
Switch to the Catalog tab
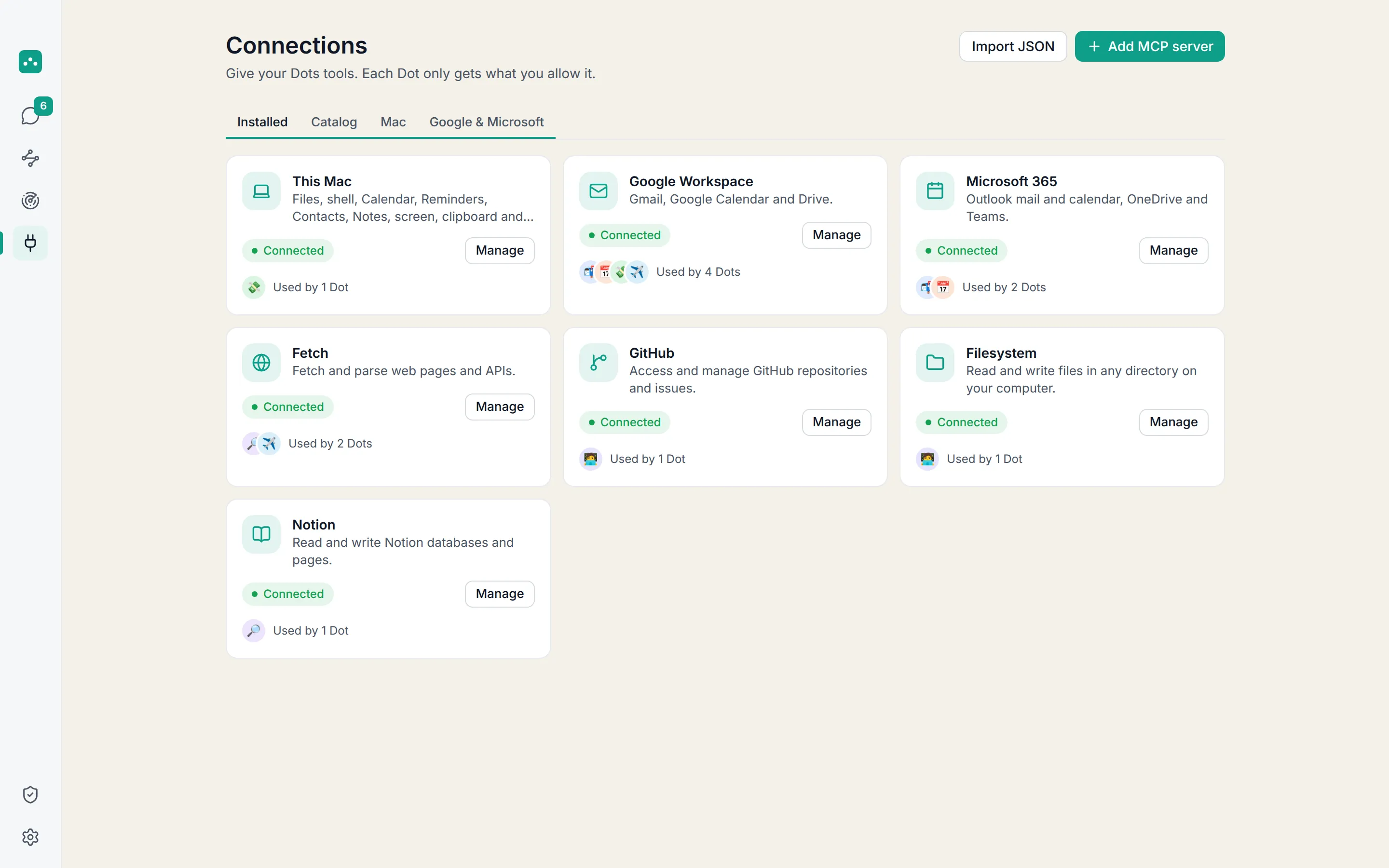coord(334,122)
